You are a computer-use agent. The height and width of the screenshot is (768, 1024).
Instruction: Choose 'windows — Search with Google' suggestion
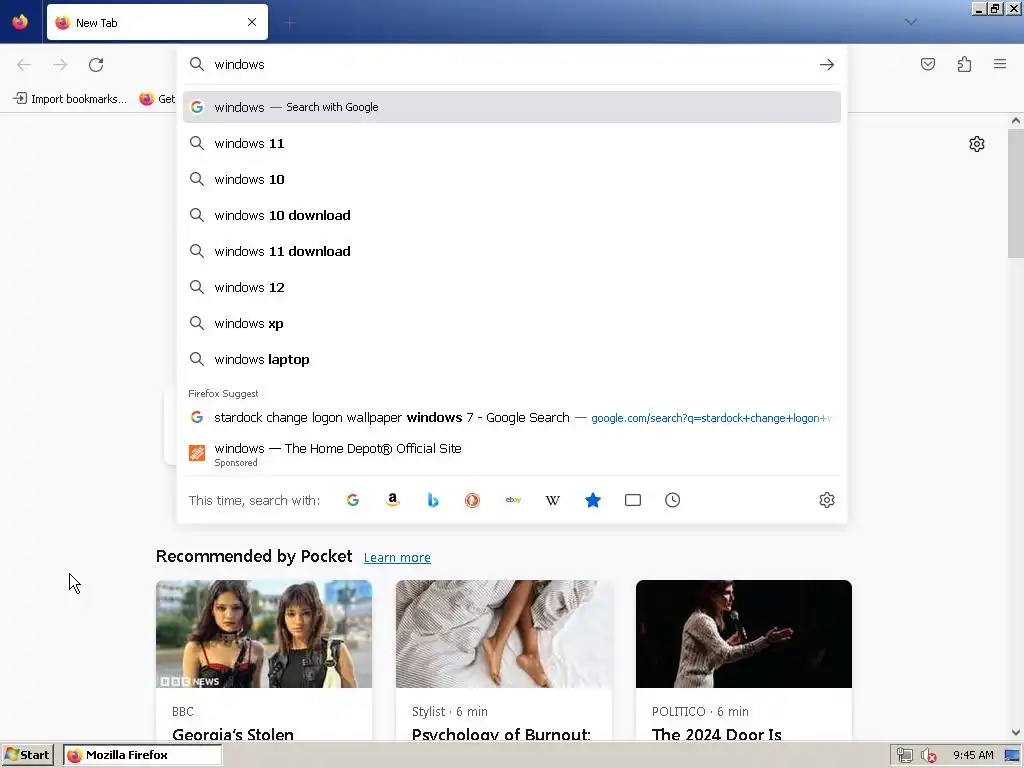[x=512, y=107]
